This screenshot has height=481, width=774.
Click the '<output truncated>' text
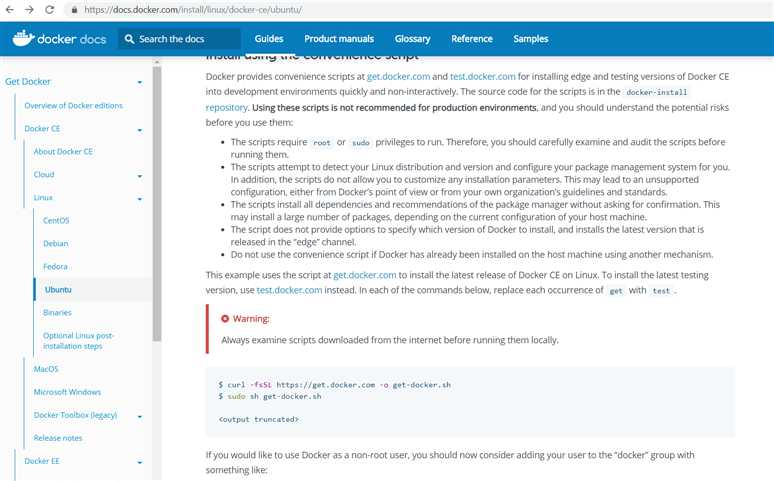coord(259,419)
